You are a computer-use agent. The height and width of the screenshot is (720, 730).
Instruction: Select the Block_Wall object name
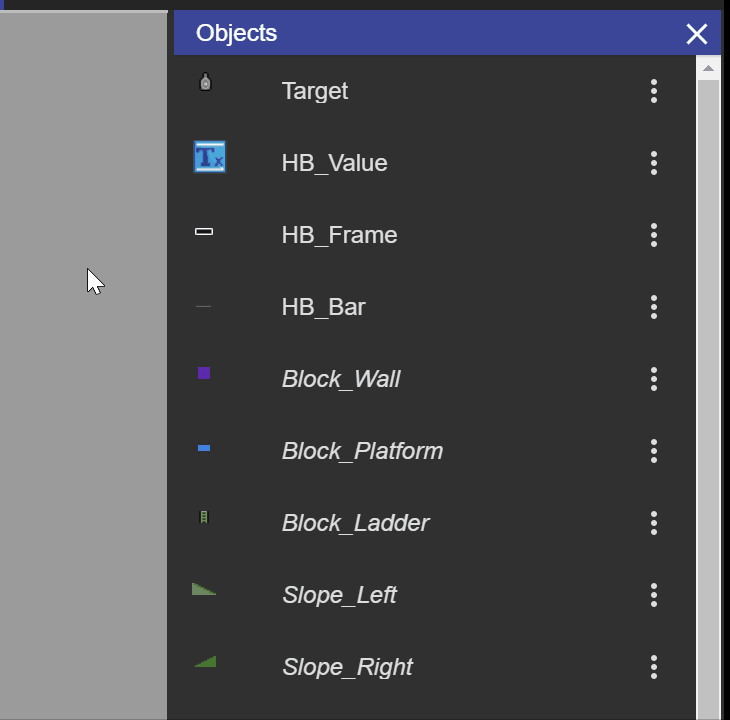pyautogui.click(x=341, y=379)
